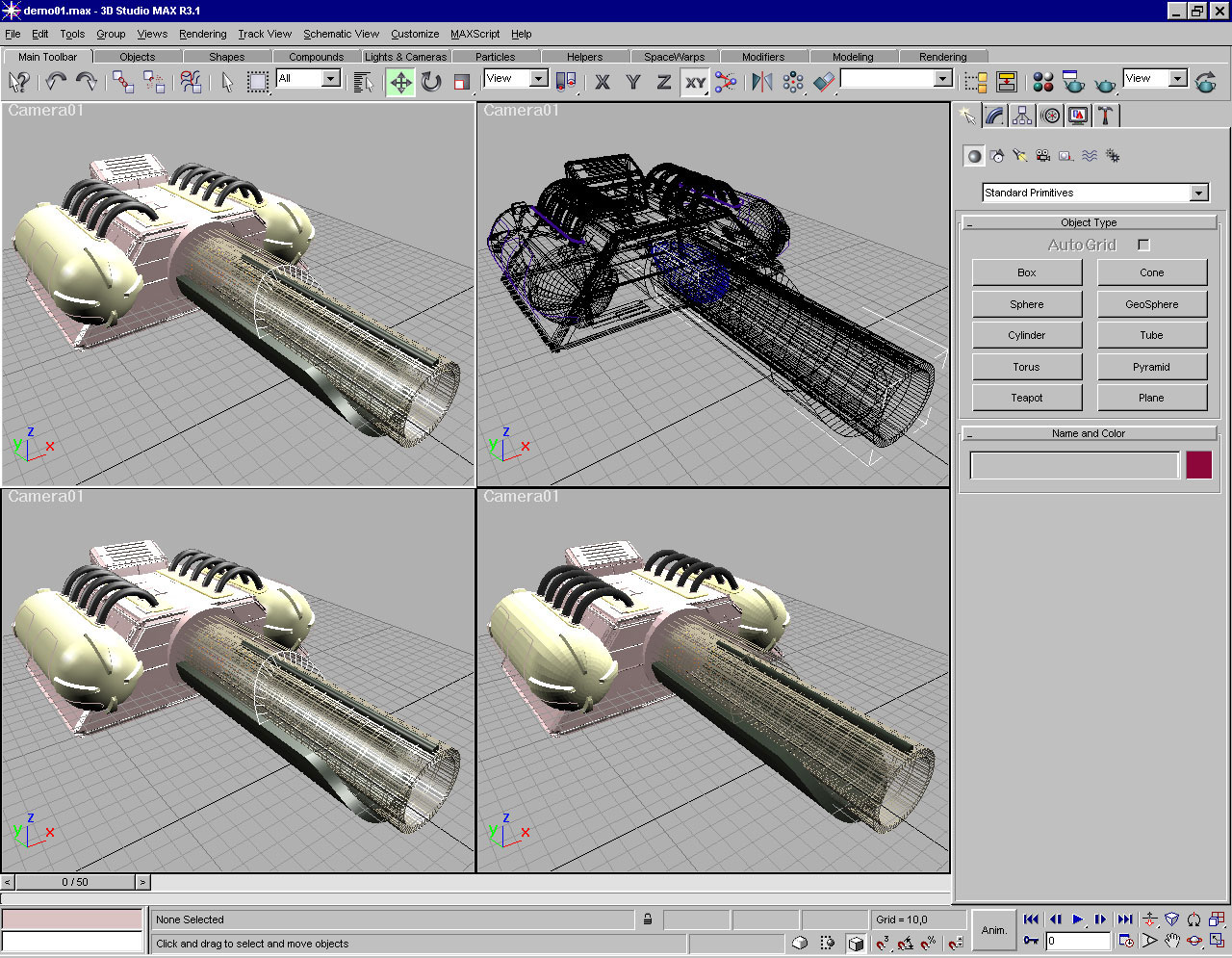Enable the AutoGrid checkbox
This screenshot has width=1232, height=958.
point(1143,246)
